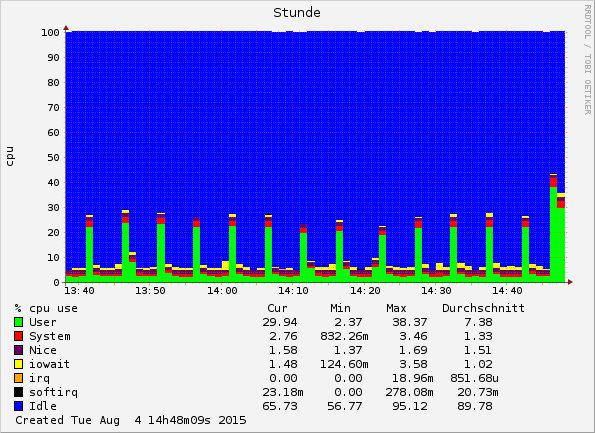The width and height of the screenshot is (595, 433).
Task: Click the purple Nice color swatch
Action: point(19,350)
